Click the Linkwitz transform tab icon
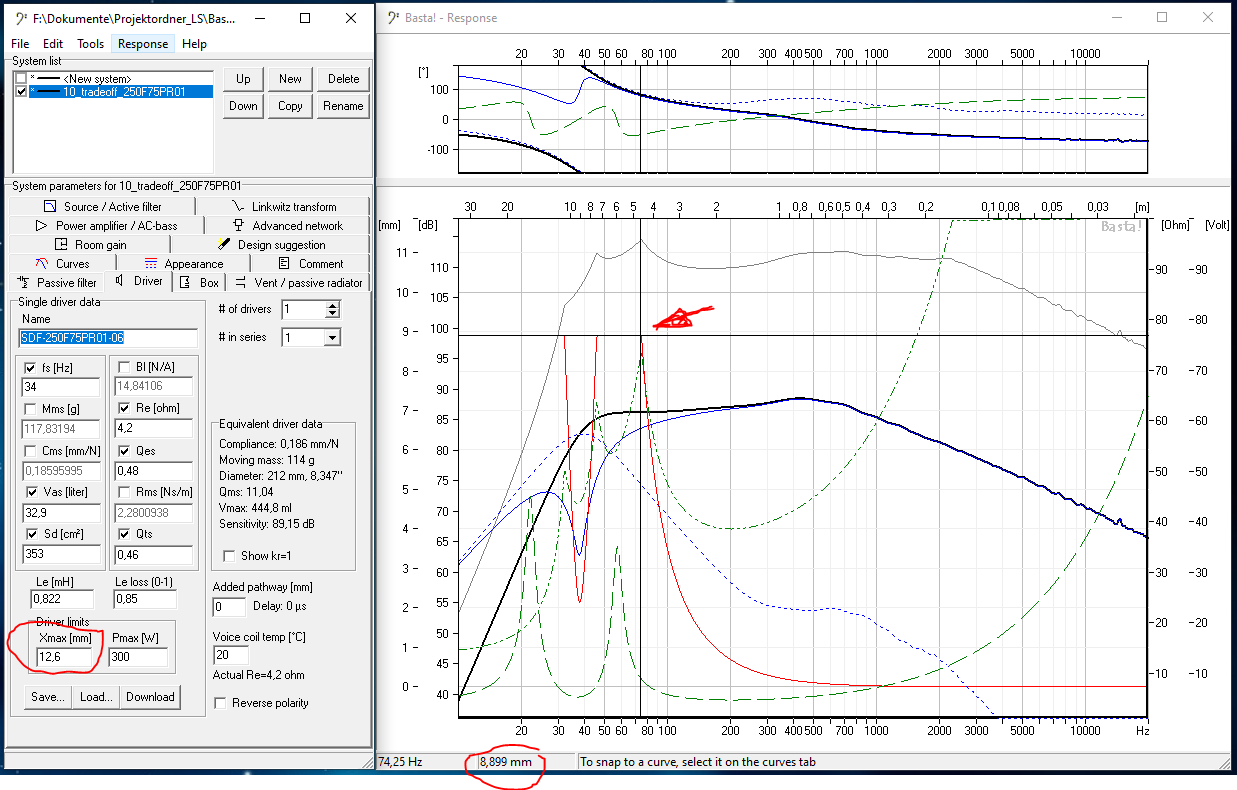 click(238, 207)
